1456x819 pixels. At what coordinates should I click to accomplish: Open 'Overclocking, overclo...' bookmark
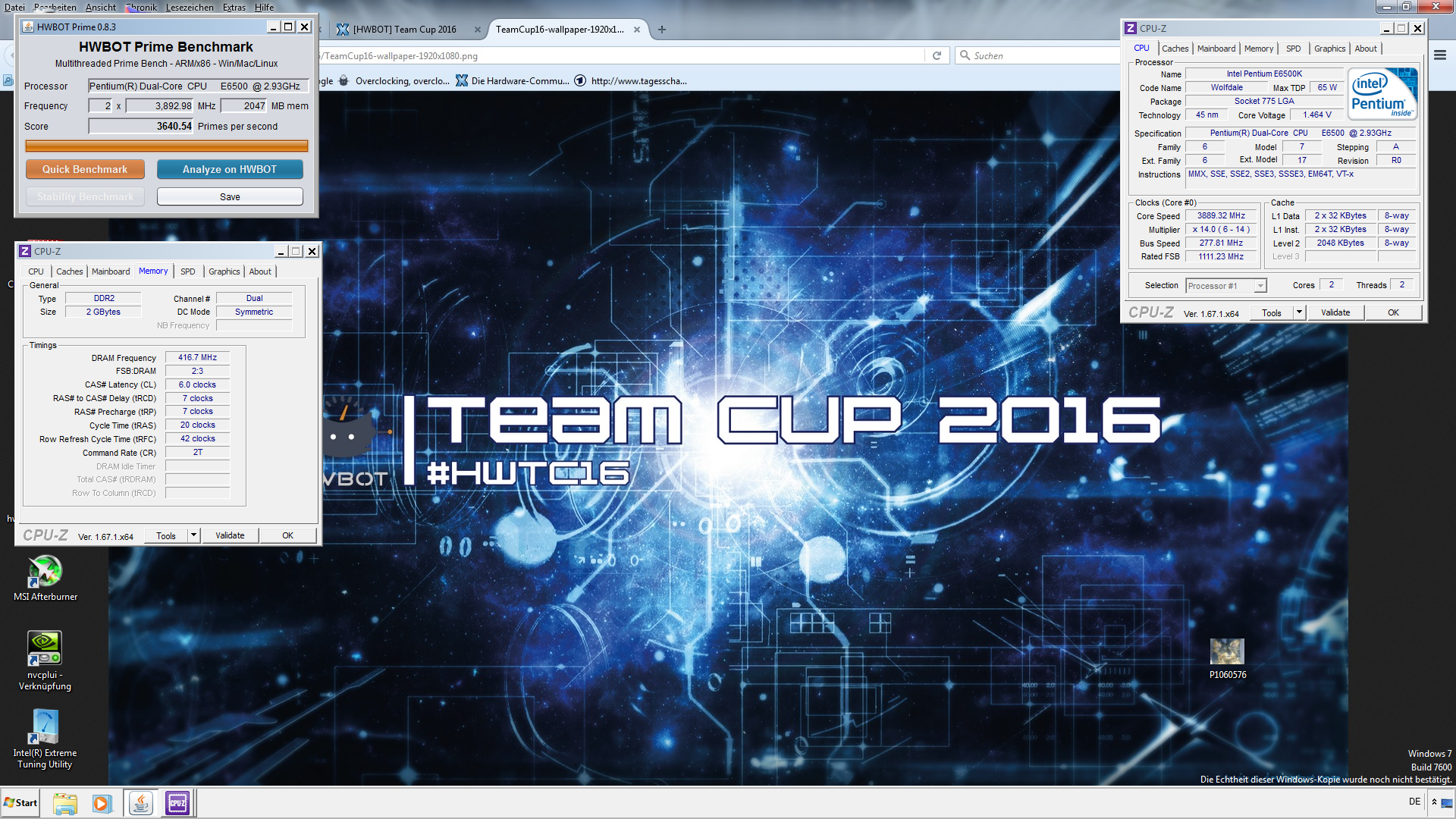pyautogui.click(x=394, y=81)
